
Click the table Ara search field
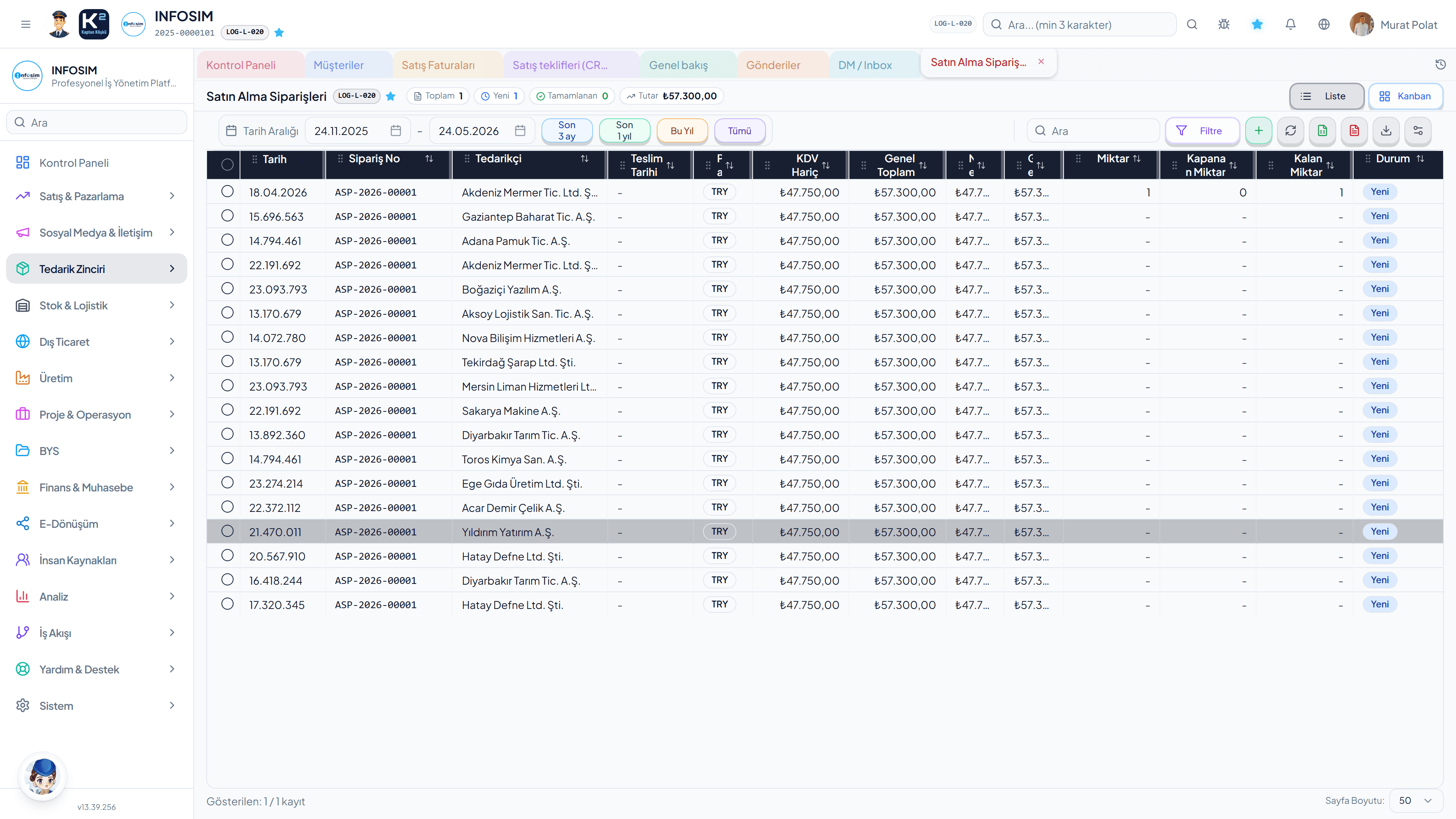pos(1093,130)
